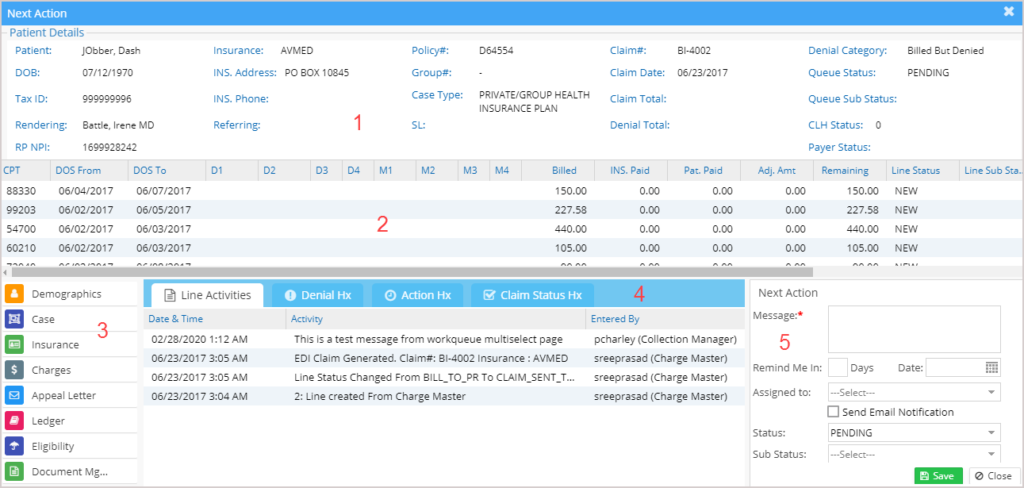Image resolution: width=1024 pixels, height=488 pixels.
Task: Expand the Assigned to dropdown
Action: [x=914, y=392]
